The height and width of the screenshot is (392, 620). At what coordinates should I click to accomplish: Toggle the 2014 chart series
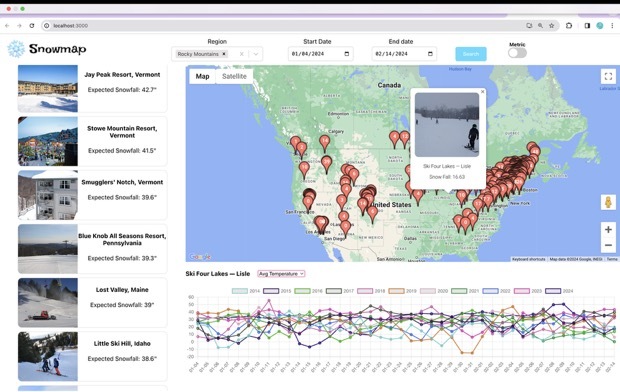[246, 291]
